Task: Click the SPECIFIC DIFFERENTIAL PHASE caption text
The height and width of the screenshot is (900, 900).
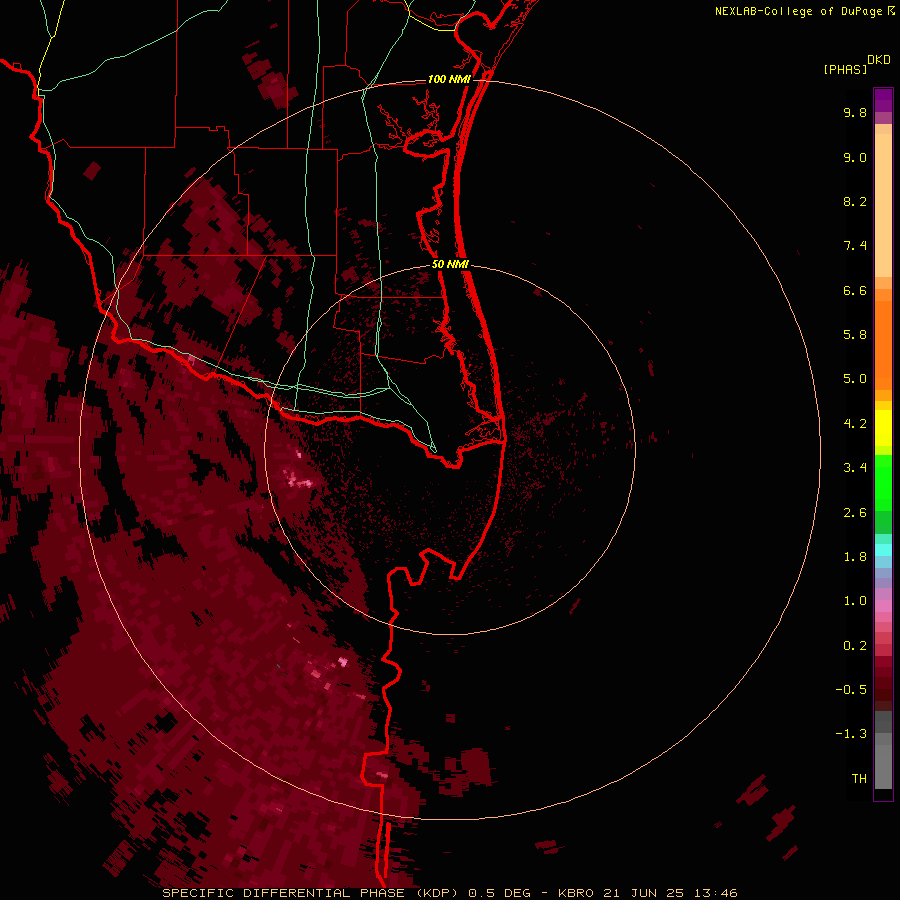Action: 285,893
